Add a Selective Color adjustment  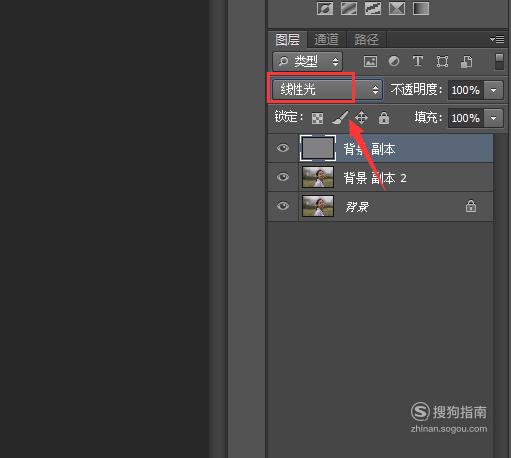pos(397,8)
